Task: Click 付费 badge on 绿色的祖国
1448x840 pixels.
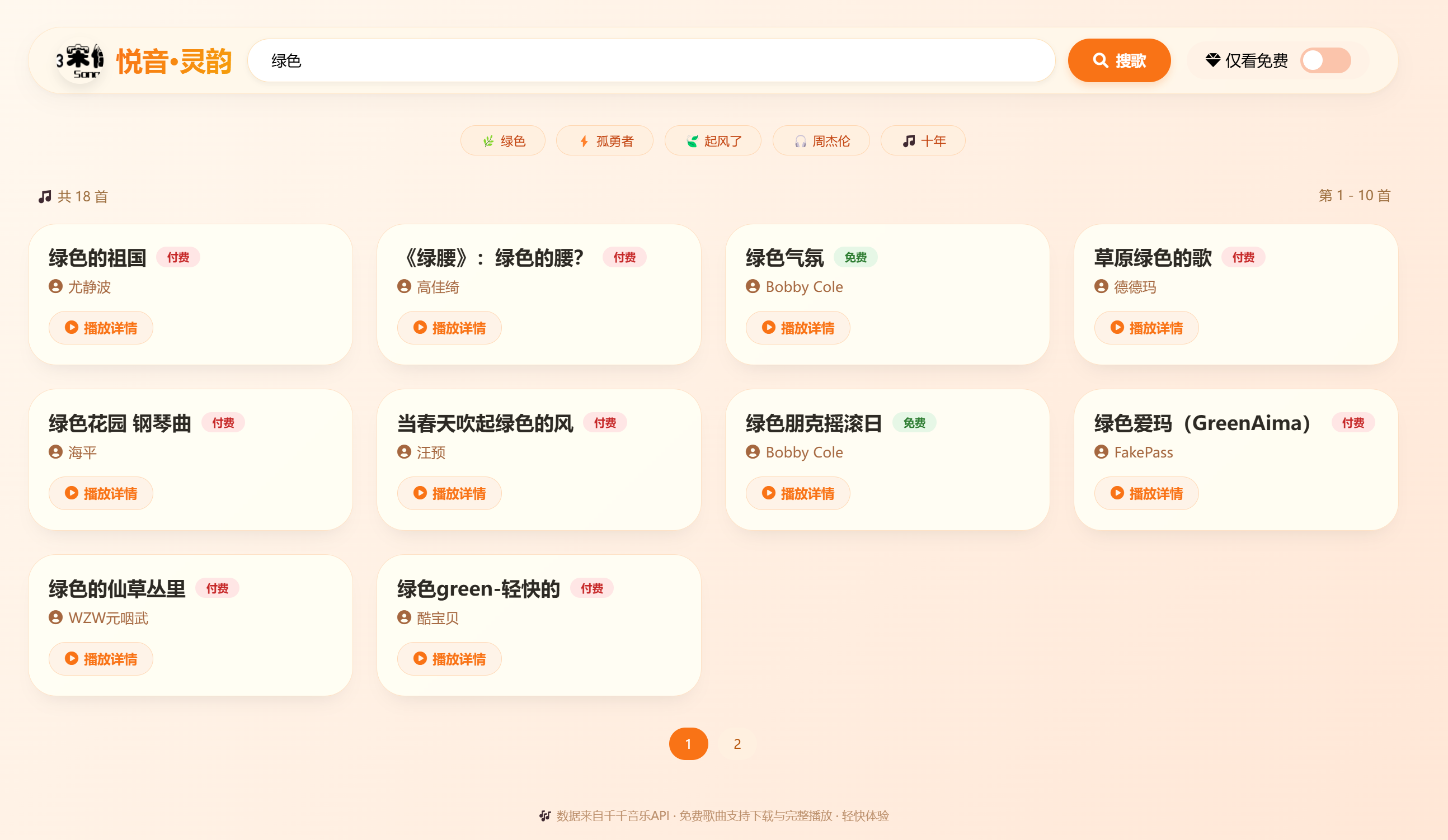Action: (178, 257)
